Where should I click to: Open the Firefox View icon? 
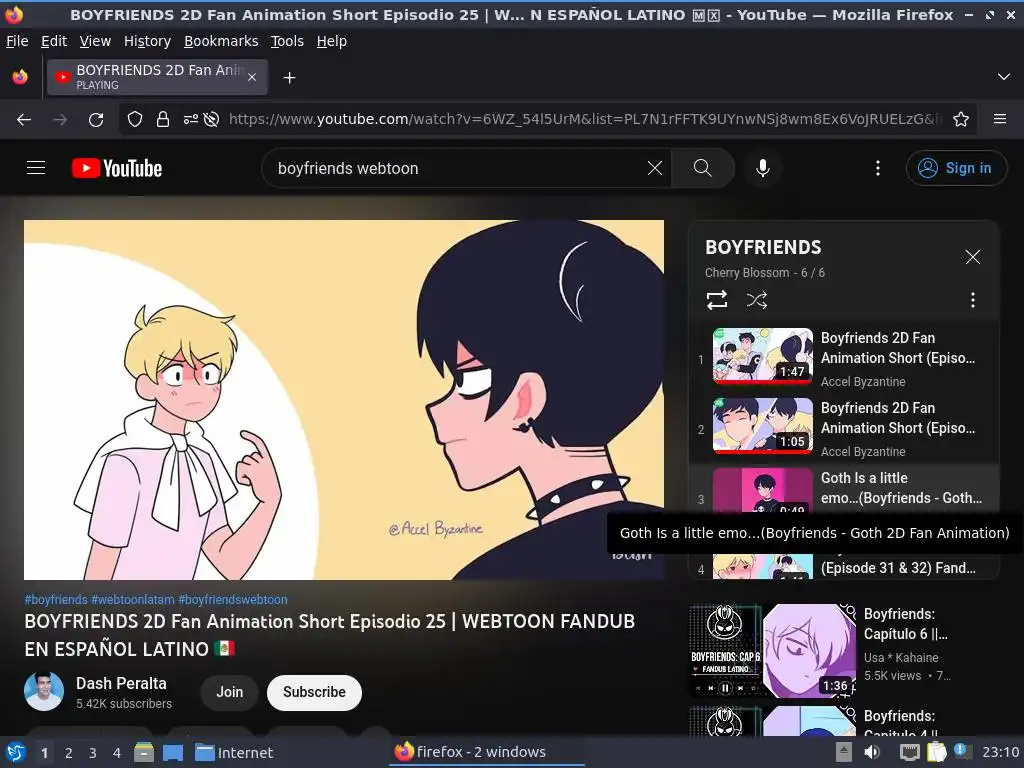(x=20, y=77)
